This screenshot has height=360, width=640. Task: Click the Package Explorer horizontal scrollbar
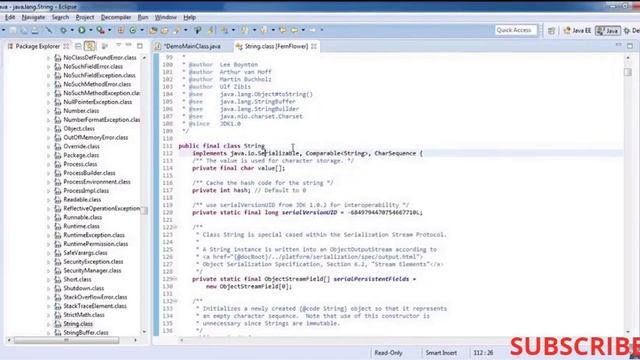[66, 340]
